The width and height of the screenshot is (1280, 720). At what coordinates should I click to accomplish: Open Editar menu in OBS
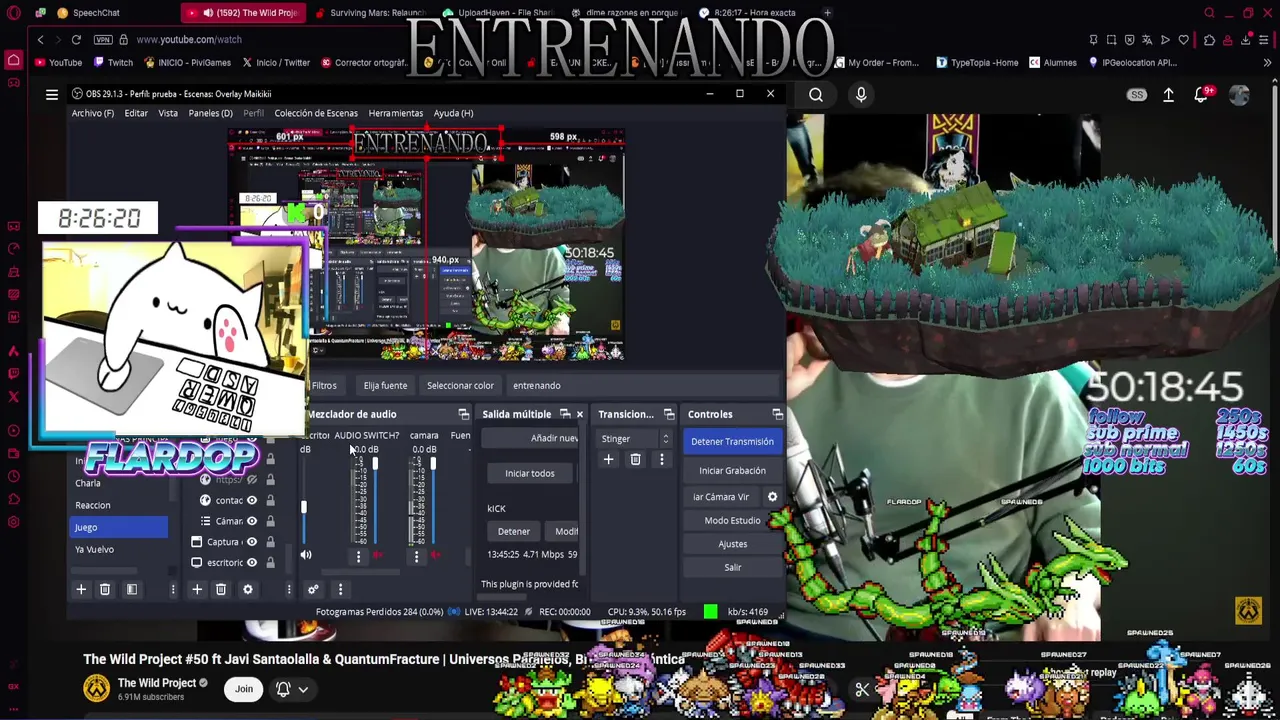coord(136,113)
